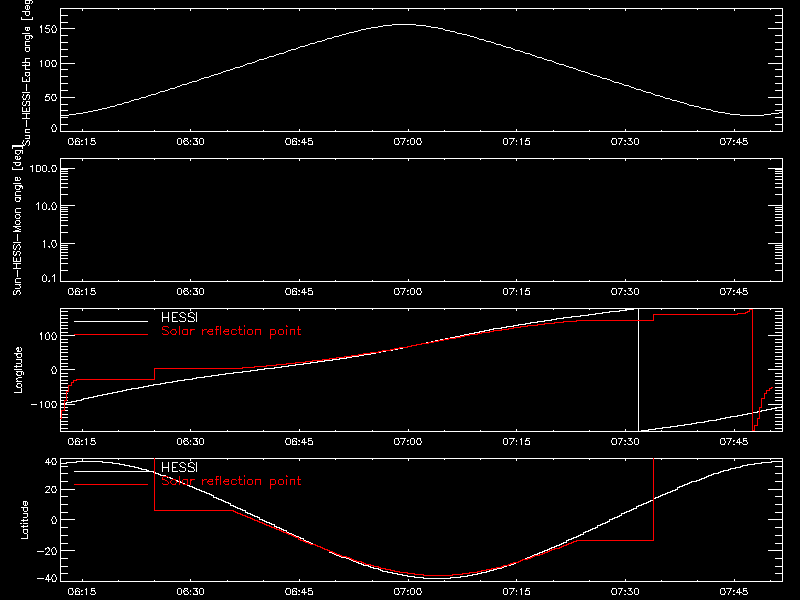Click 07:15 time label under Earth angle plot
Screen dimensions: 800x600
[x=516, y=142]
